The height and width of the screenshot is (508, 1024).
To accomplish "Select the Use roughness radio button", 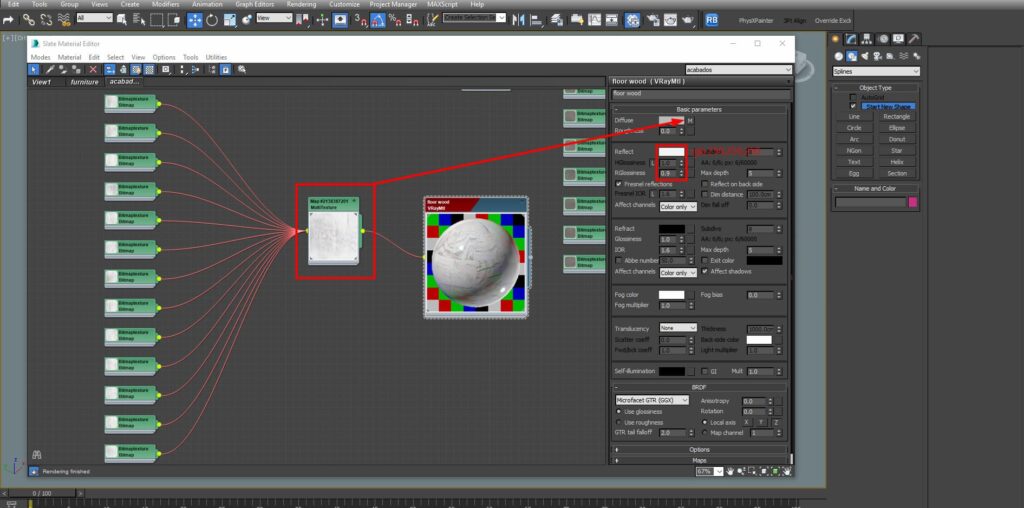I will pyautogui.click(x=618, y=422).
